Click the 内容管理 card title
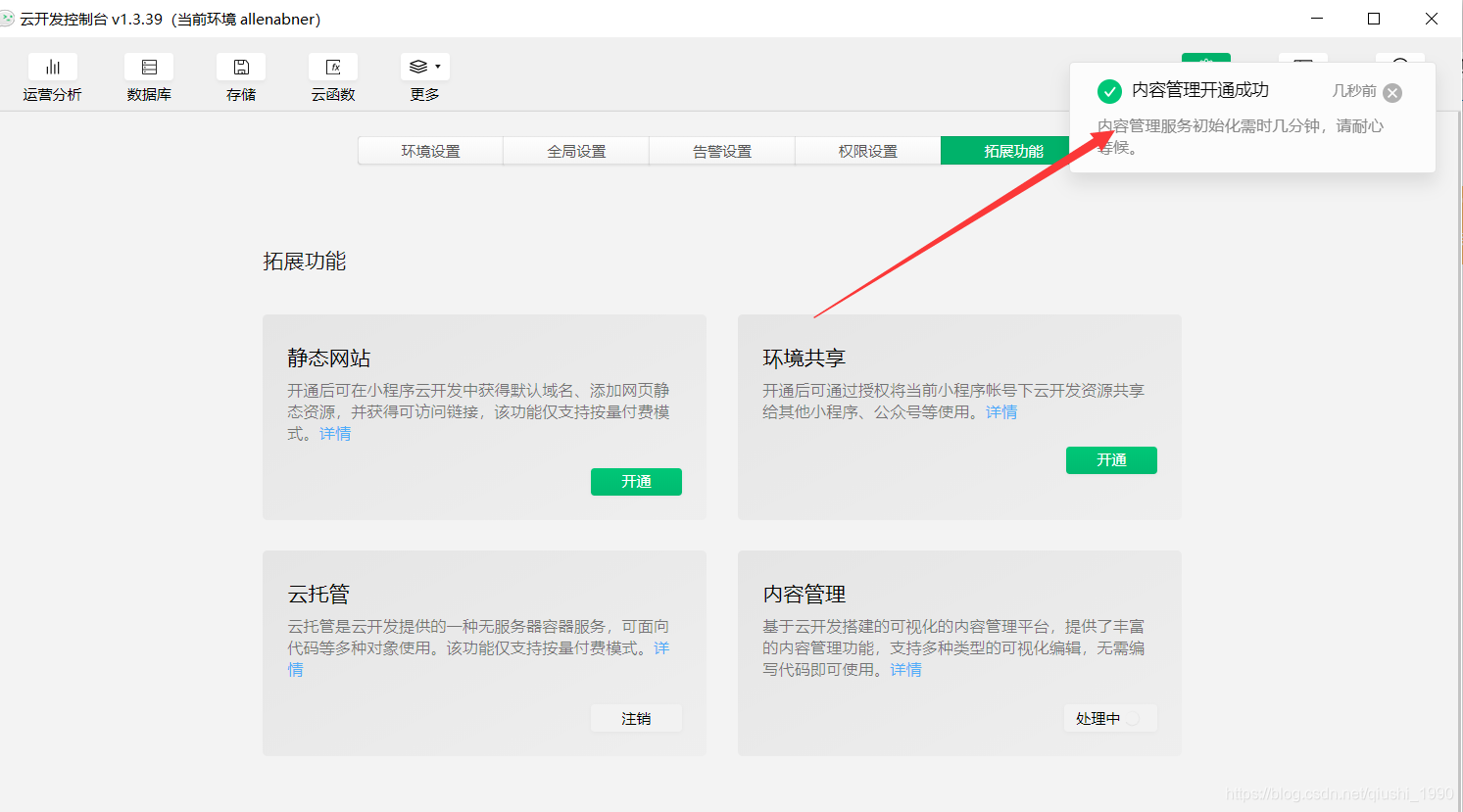The height and width of the screenshot is (812, 1463). pyautogui.click(x=805, y=595)
